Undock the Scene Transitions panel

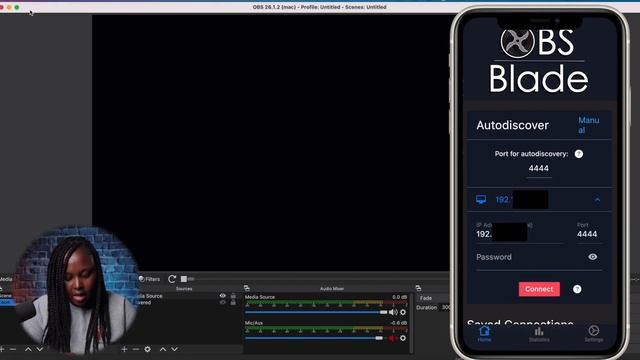click(418, 288)
